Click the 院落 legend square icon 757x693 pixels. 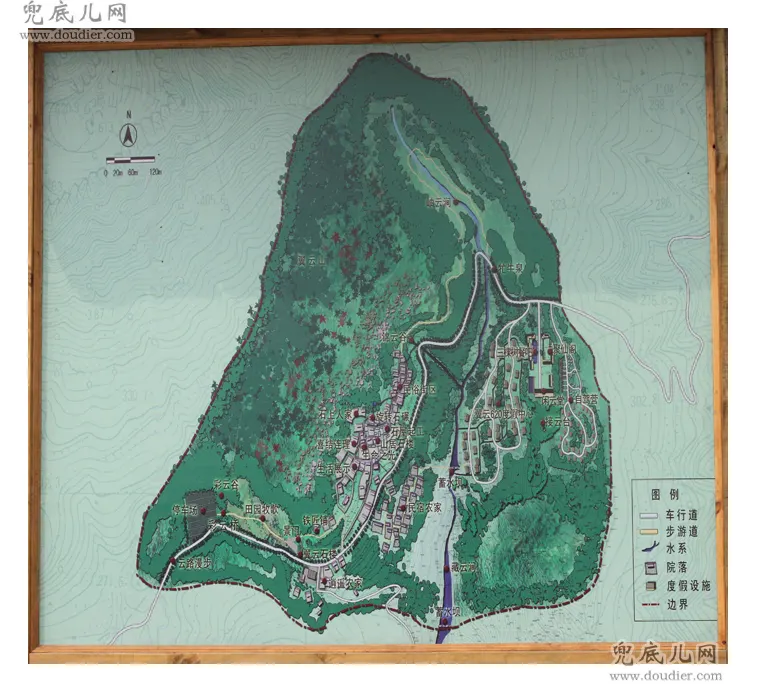(x=650, y=568)
